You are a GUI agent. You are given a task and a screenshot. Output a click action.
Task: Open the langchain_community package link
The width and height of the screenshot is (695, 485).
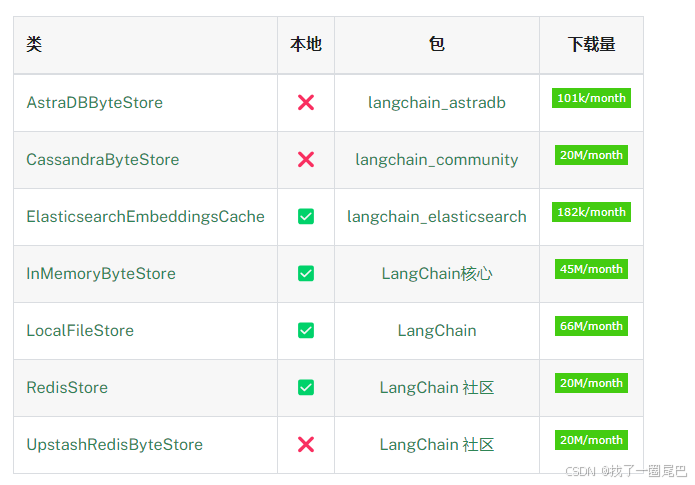coord(437,160)
